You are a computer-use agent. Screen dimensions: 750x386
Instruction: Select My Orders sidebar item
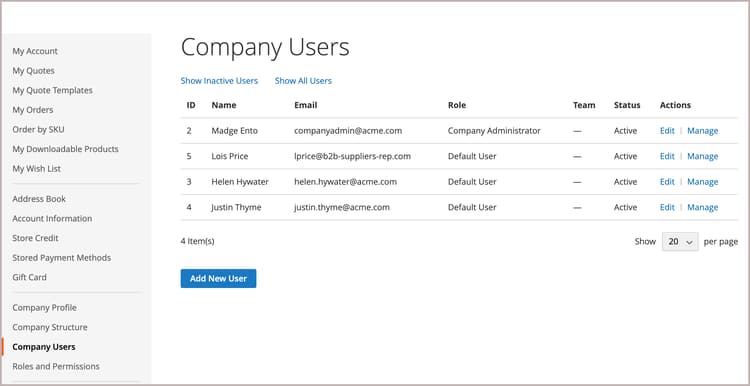33,110
